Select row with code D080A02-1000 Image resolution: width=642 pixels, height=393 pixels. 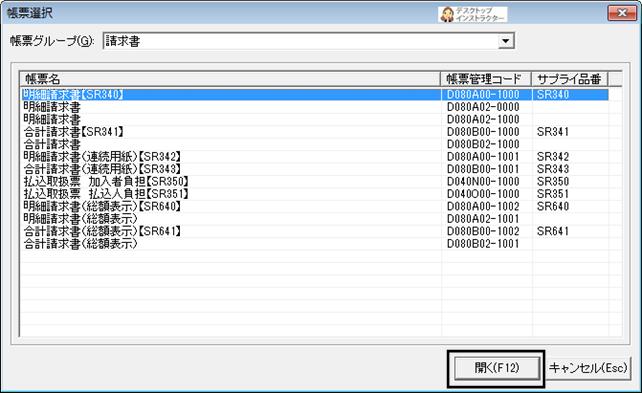314,120
